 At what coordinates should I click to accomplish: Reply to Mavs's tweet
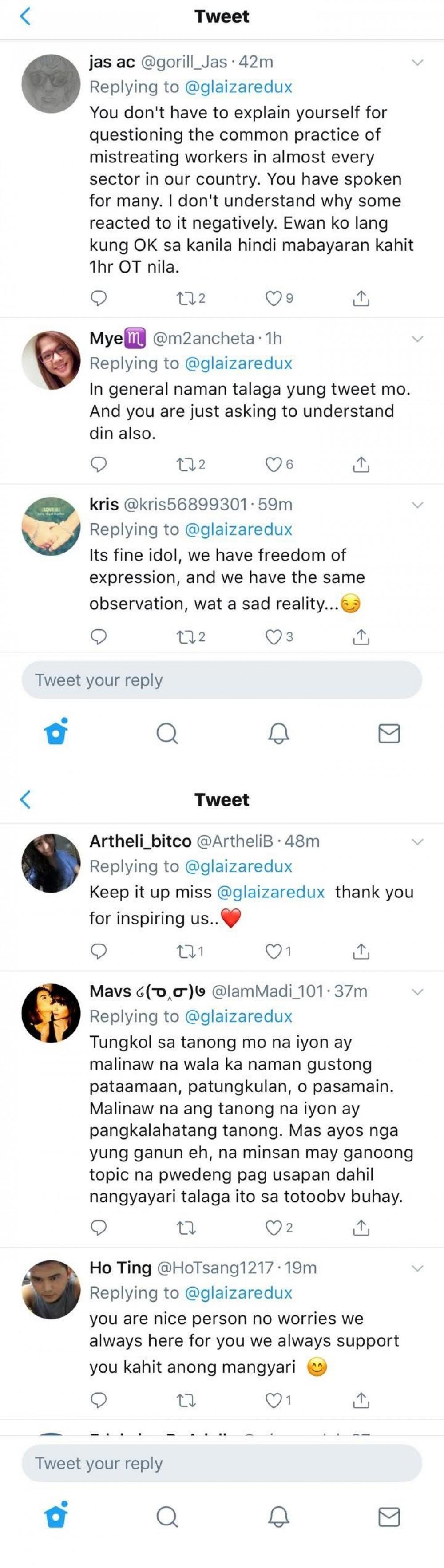point(99,1228)
